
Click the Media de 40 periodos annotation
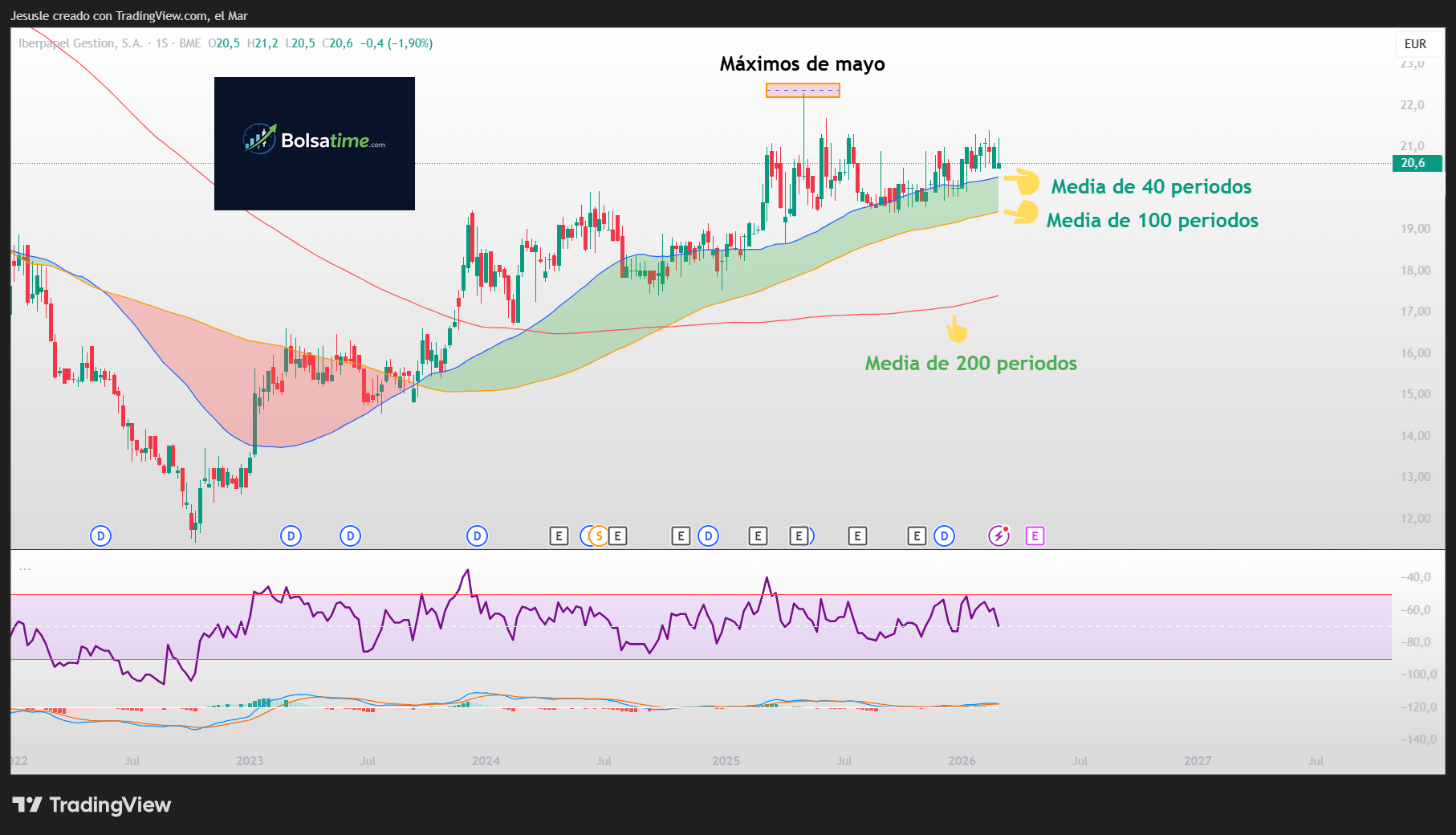[1151, 186]
